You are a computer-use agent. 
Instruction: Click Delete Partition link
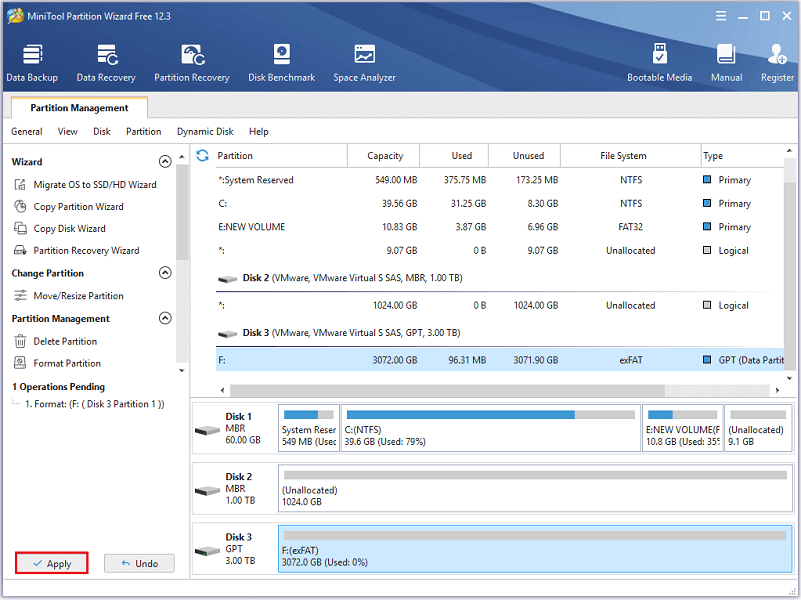(x=65, y=341)
